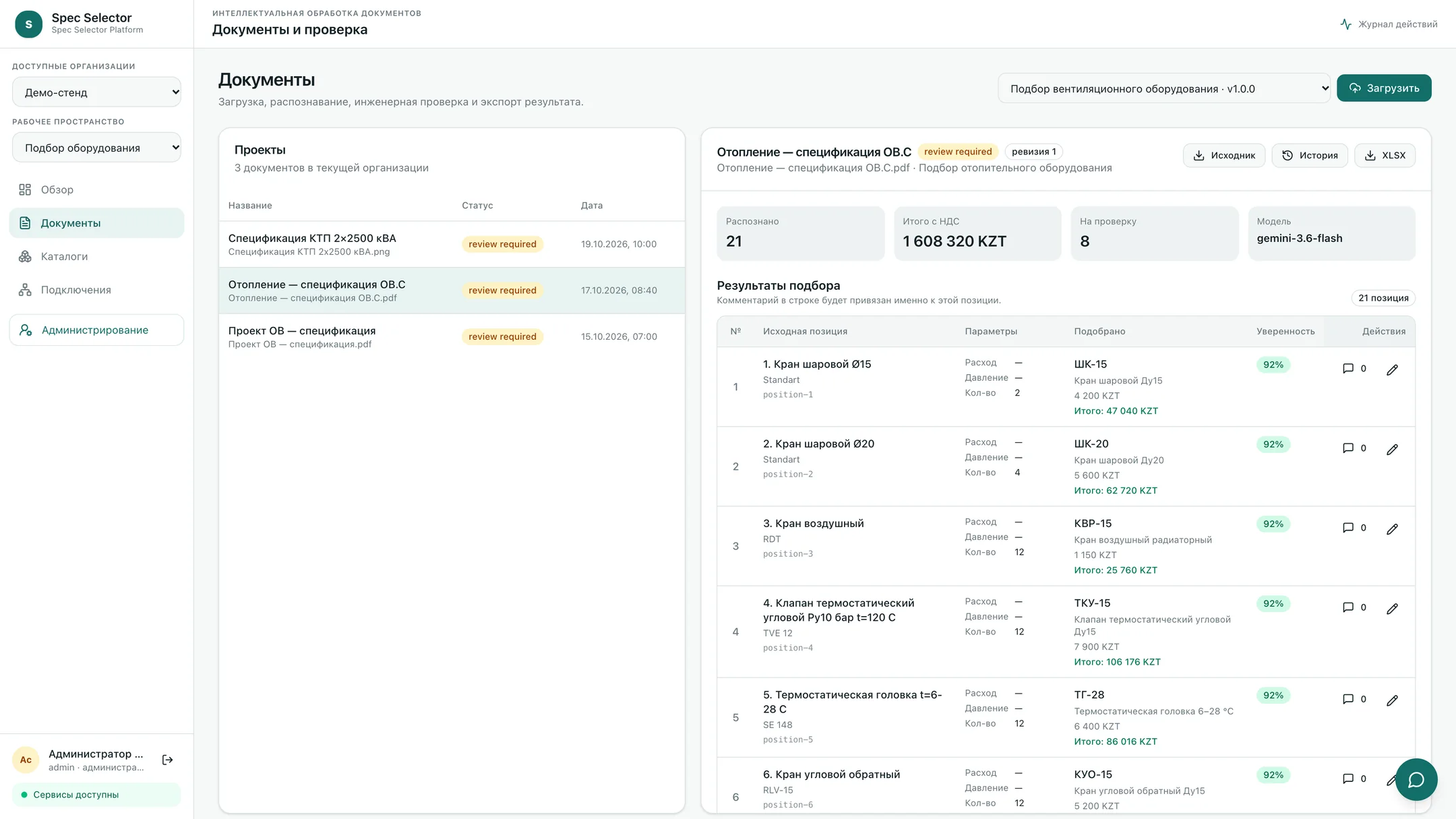Expand the Подбор оборудования workspace dropdown
Screen dimensions: 1456x819
pos(96,148)
